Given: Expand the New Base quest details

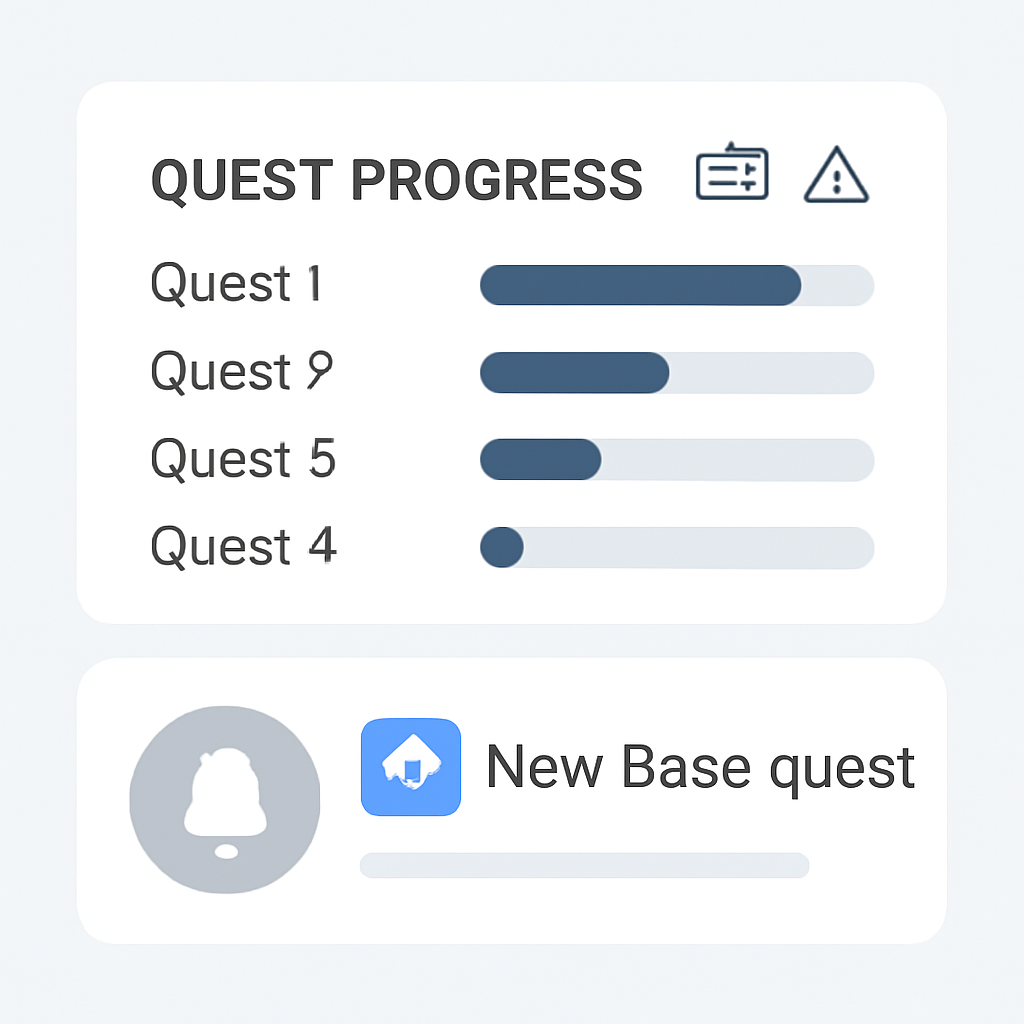Looking at the screenshot, I should coord(699,766).
